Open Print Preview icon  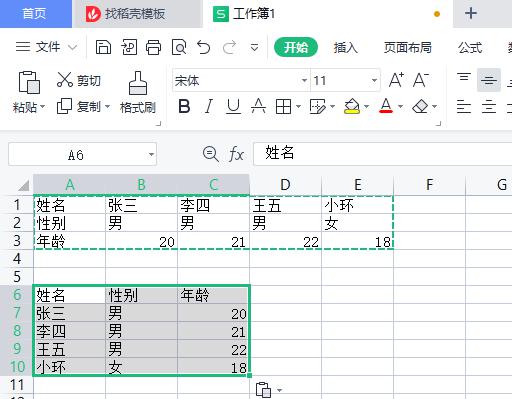(179, 47)
